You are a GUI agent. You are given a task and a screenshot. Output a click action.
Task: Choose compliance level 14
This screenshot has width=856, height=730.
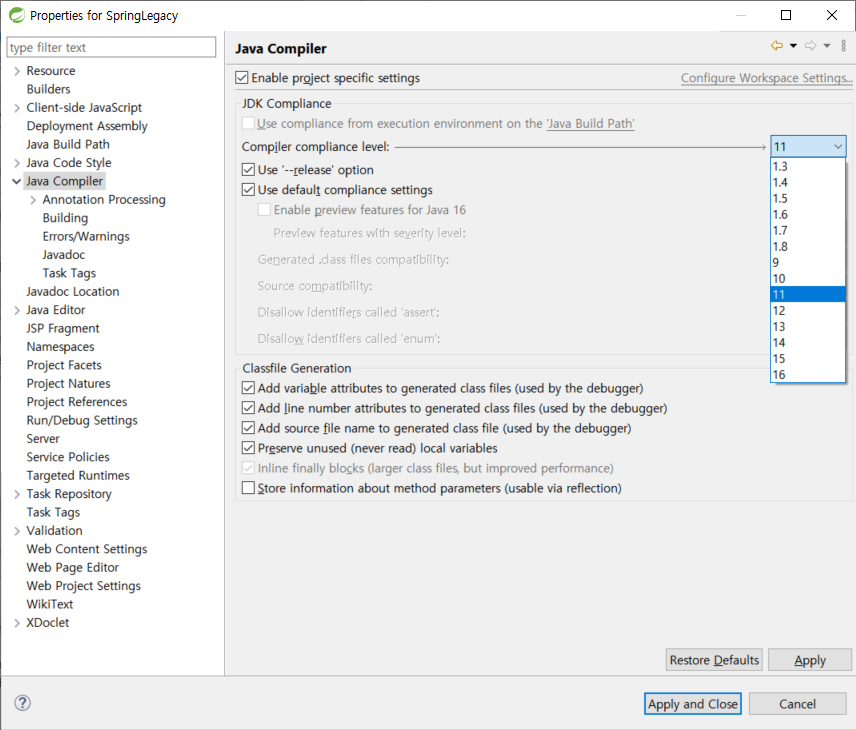point(808,342)
